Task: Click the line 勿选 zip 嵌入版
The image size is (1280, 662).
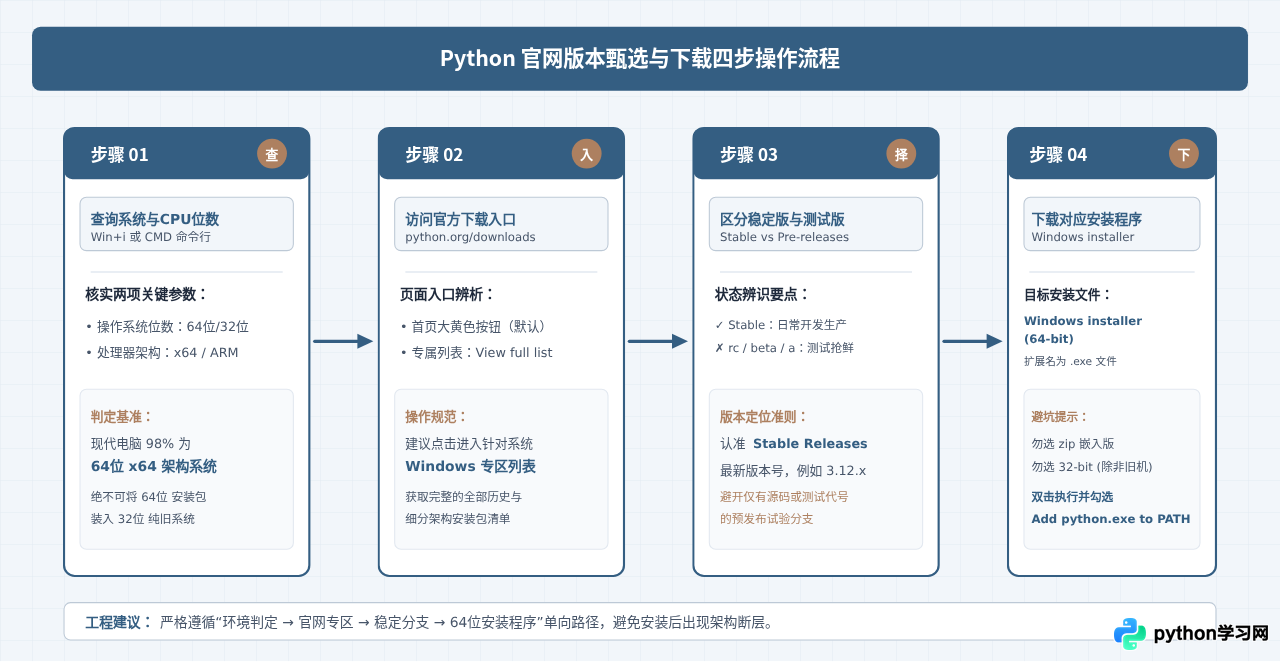Action: coord(1073,443)
